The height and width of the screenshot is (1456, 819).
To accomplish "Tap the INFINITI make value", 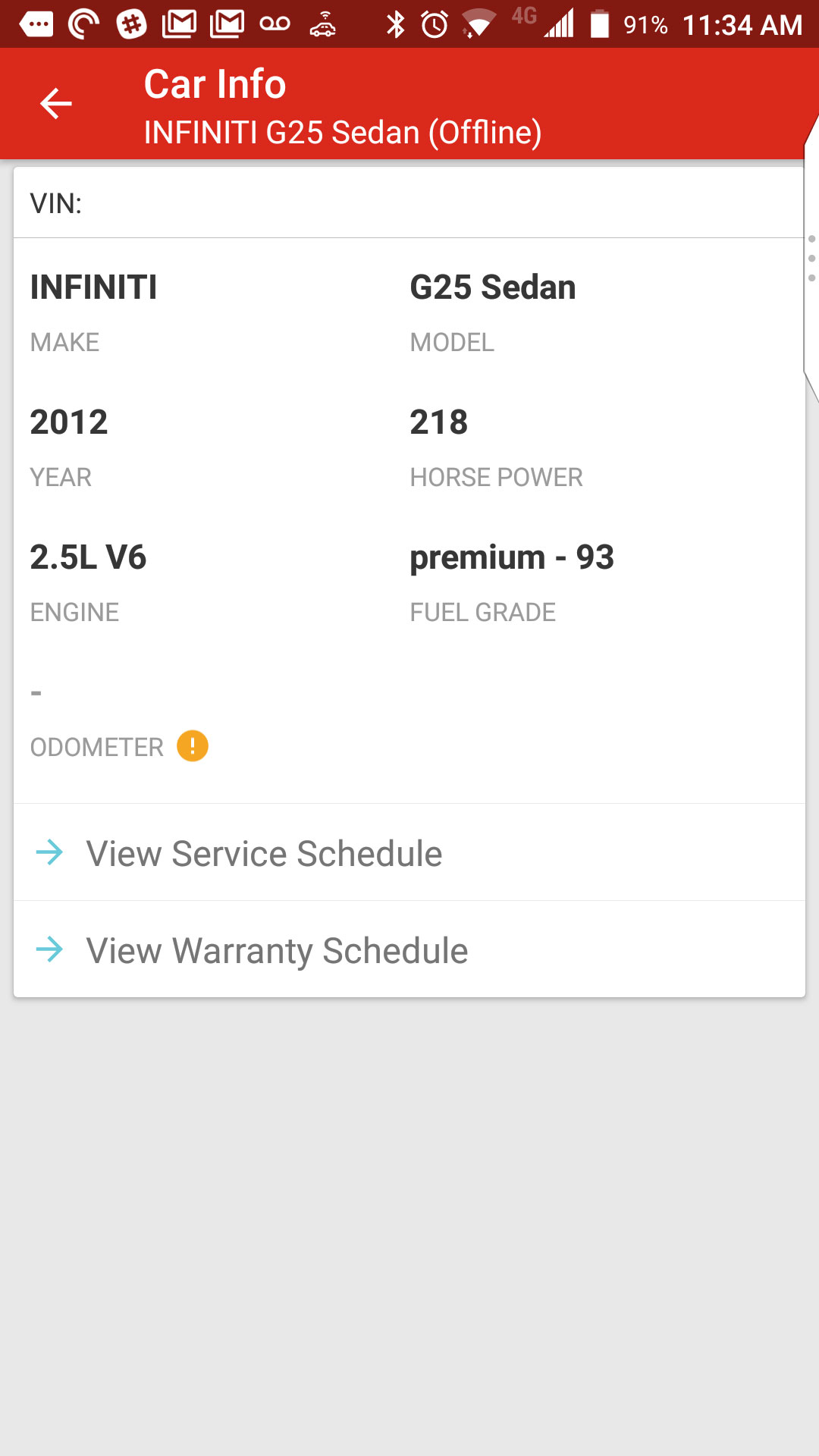I will (94, 287).
